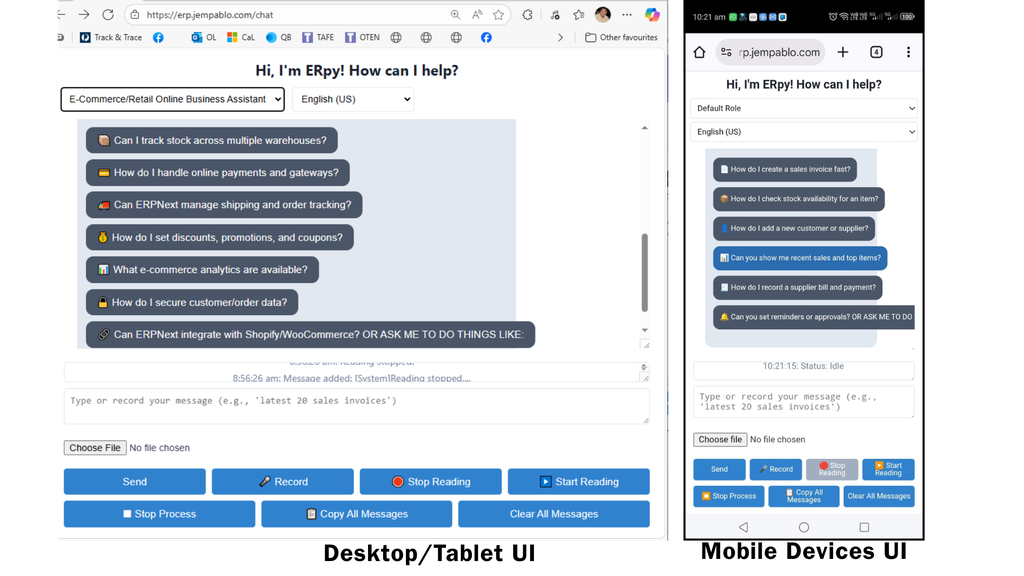Tap 'Can you show me recent sales and top items?'
The width and height of the screenshot is (1024, 576).
tap(800, 258)
